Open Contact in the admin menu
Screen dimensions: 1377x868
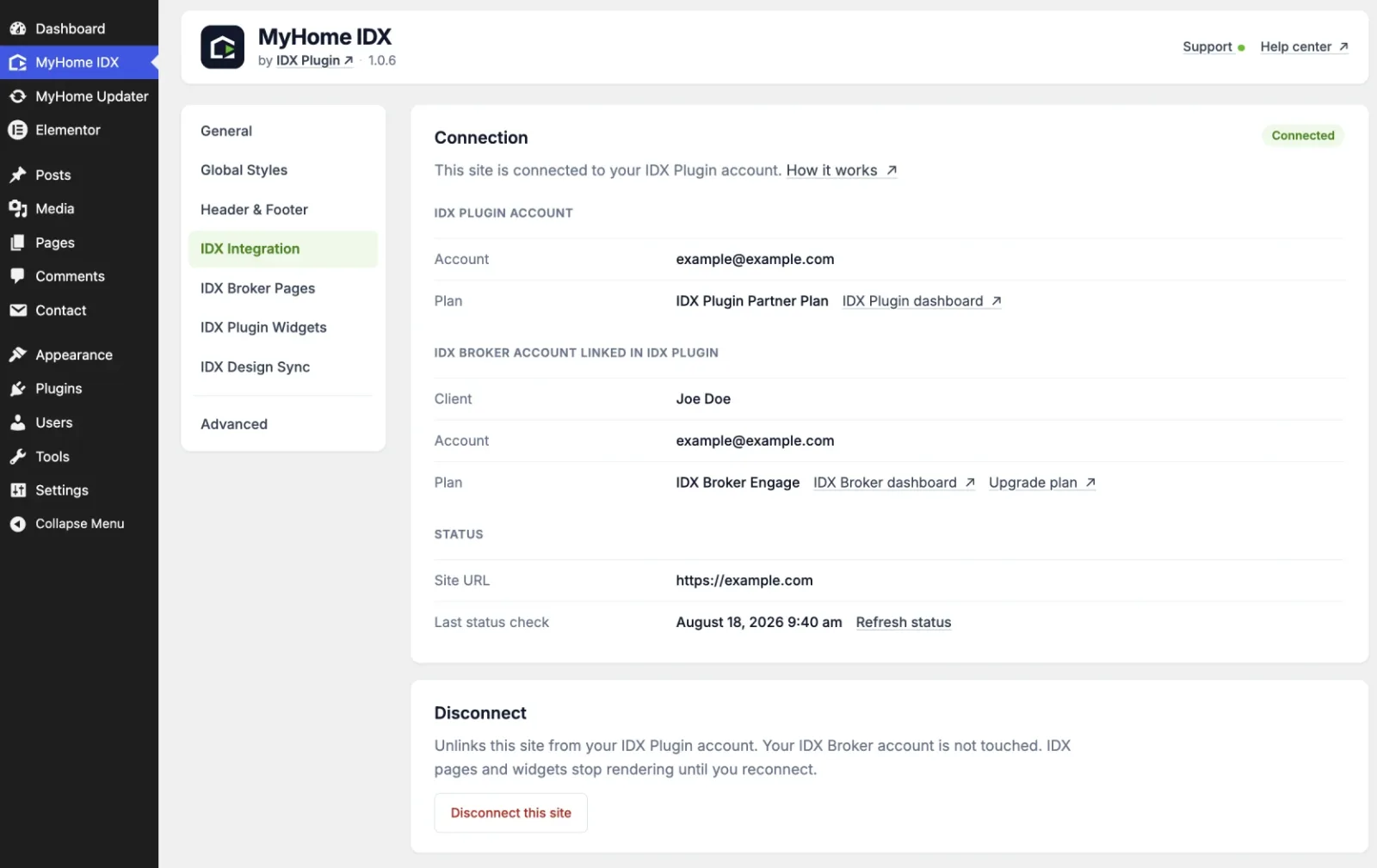(x=79, y=311)
